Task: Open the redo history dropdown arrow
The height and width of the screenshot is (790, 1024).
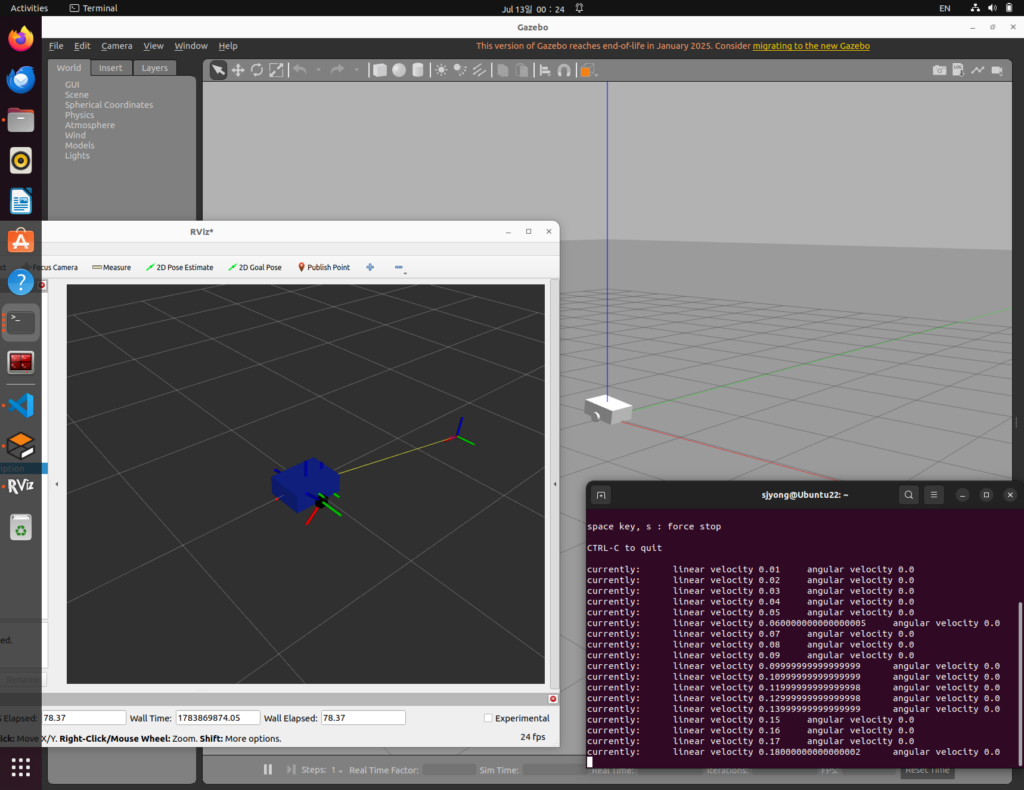Action: (x=357, y=70)
